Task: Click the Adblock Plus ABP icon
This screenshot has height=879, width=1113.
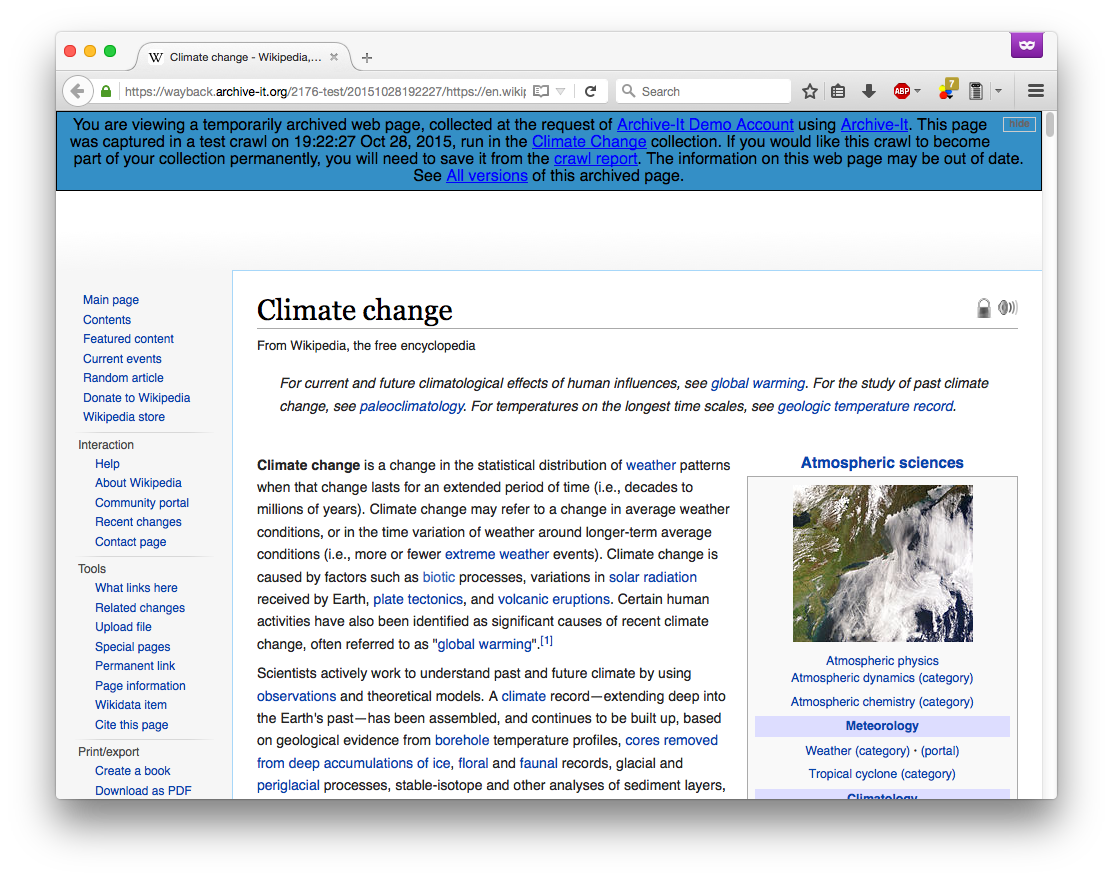Action: 901,91
